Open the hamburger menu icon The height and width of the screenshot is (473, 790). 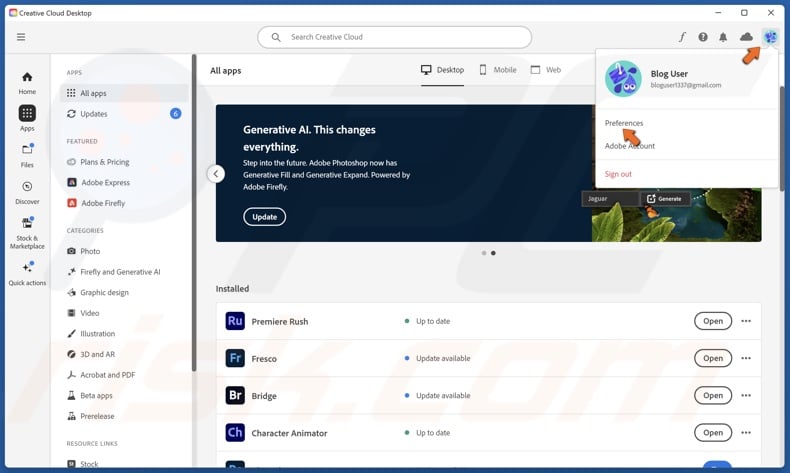pyautogui.click(x=21, y=37)
